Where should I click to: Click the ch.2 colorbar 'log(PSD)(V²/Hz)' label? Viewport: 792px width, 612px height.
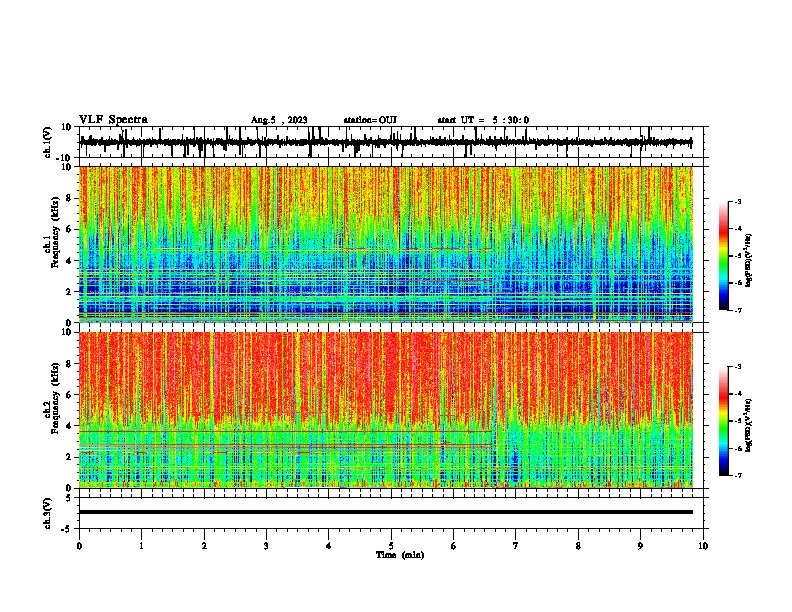[x=749, y=425]
